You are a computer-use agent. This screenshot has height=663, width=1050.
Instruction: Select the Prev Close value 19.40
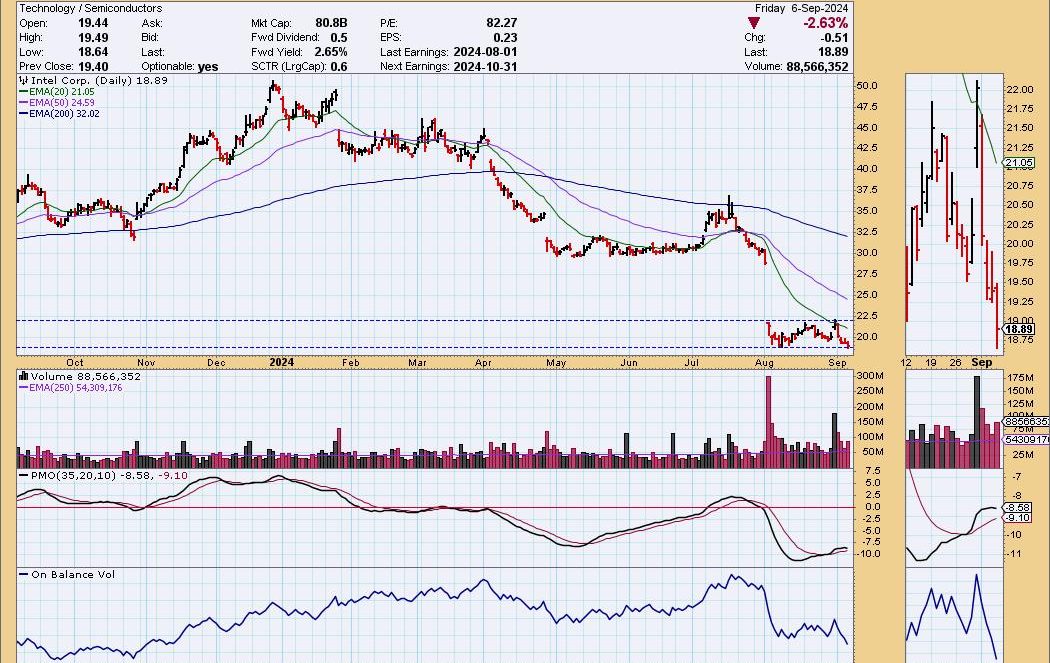point(93,67)
